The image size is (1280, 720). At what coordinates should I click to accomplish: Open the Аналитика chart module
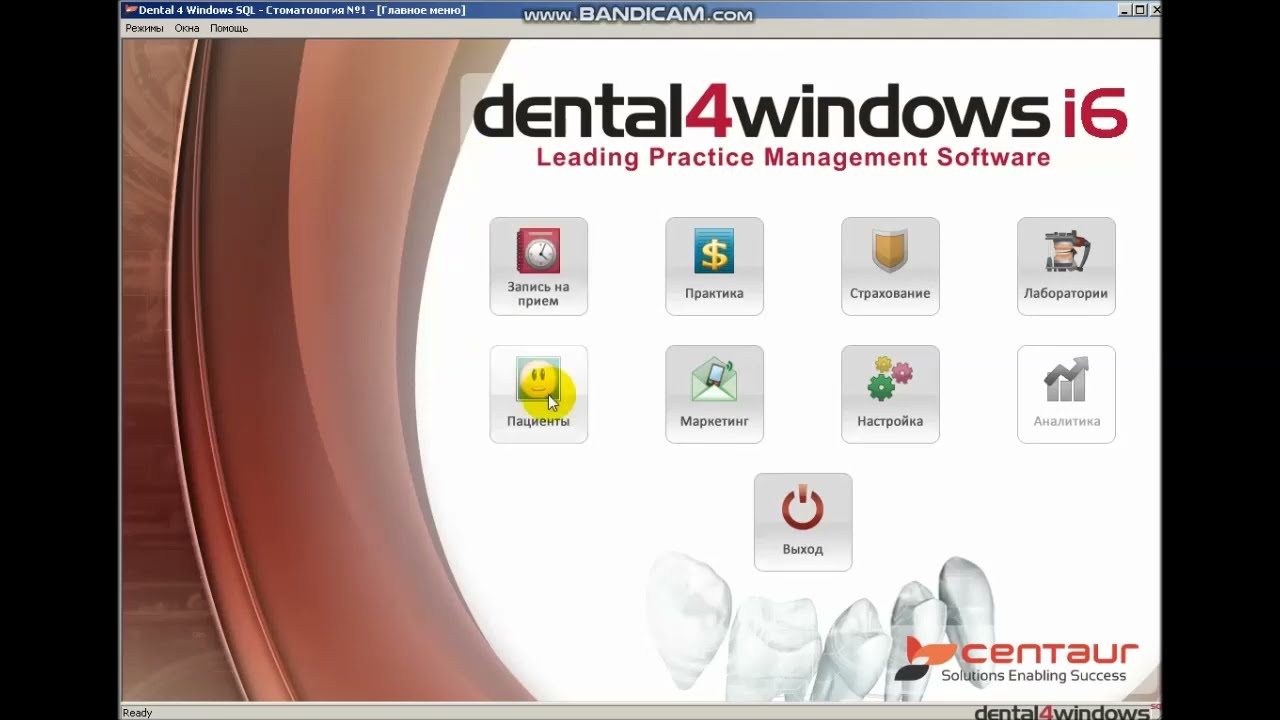(x=1066, y=394)
